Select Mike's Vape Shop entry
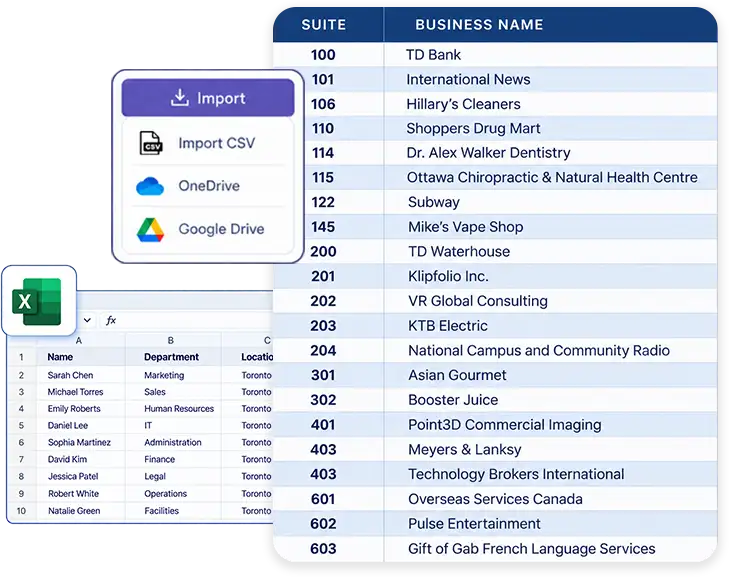The height and width of the screenshot is (577, 729). [465, 227]
